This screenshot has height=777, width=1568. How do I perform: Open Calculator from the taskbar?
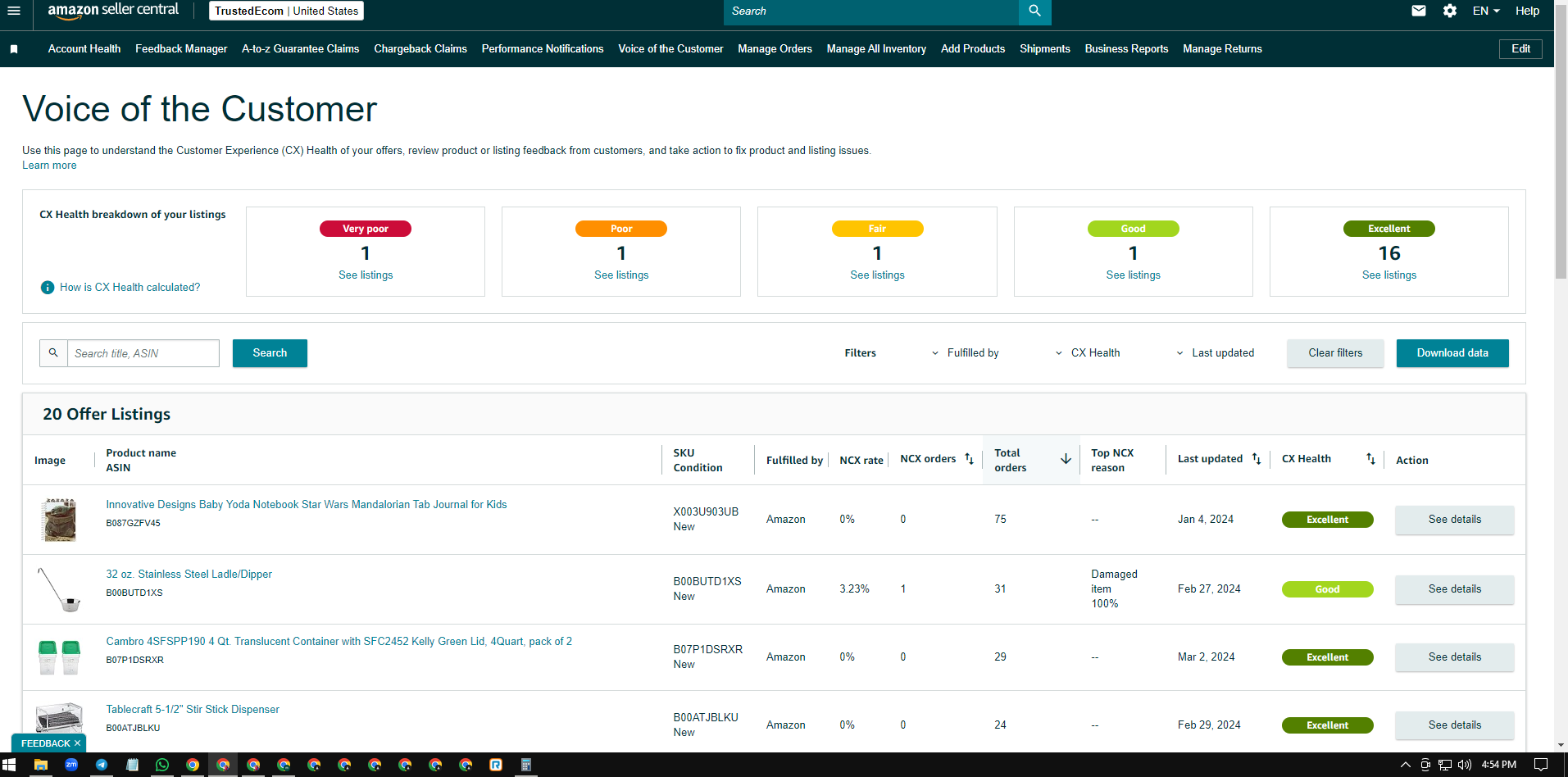click(526, 765)
